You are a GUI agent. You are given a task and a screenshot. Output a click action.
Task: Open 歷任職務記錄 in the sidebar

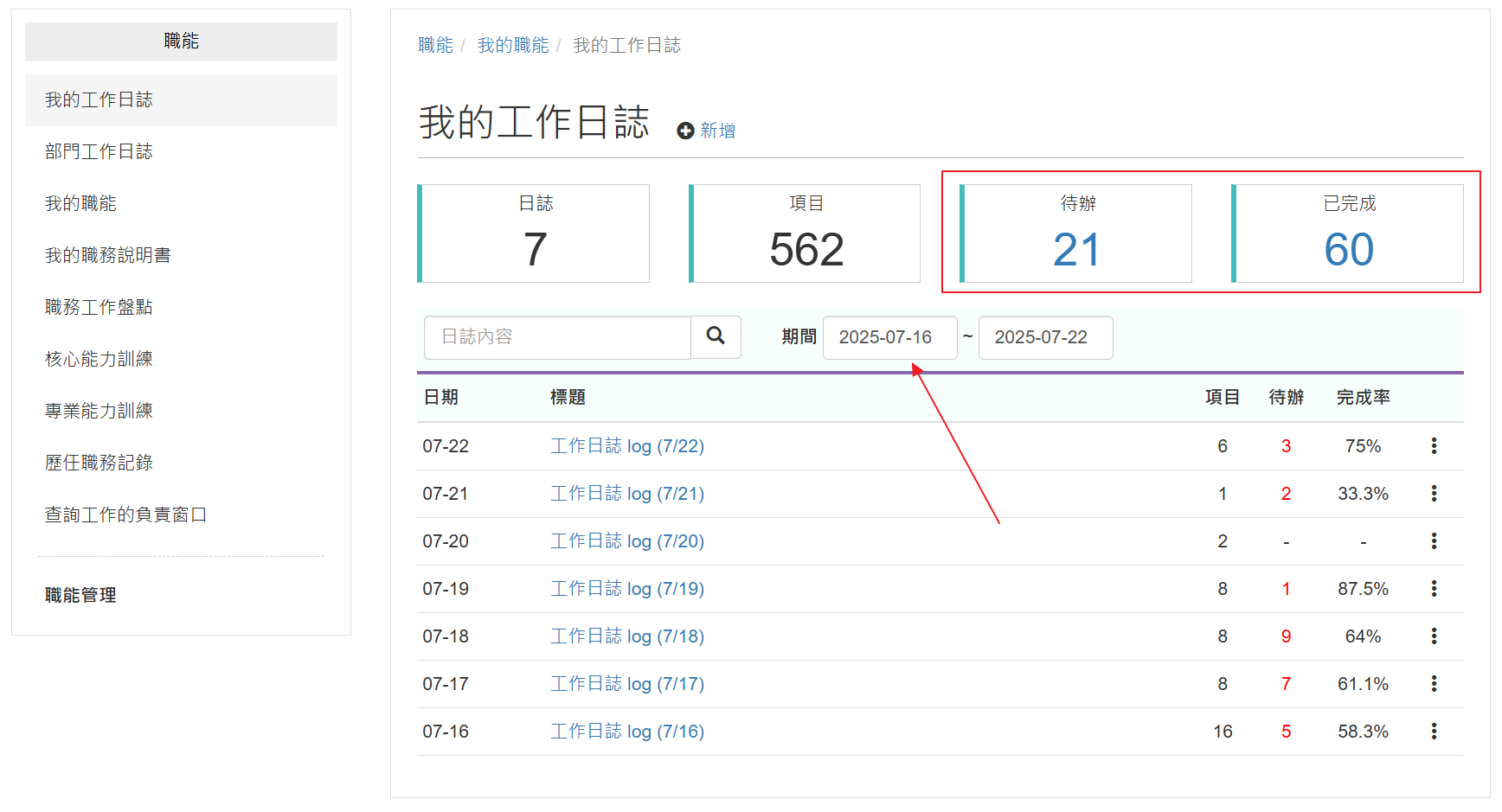(181, 464)
